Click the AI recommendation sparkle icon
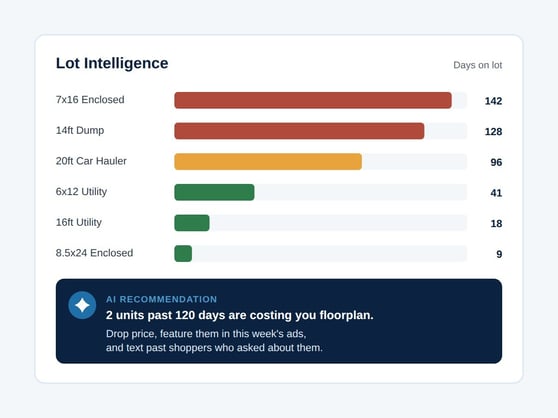 tap(82, 305)
